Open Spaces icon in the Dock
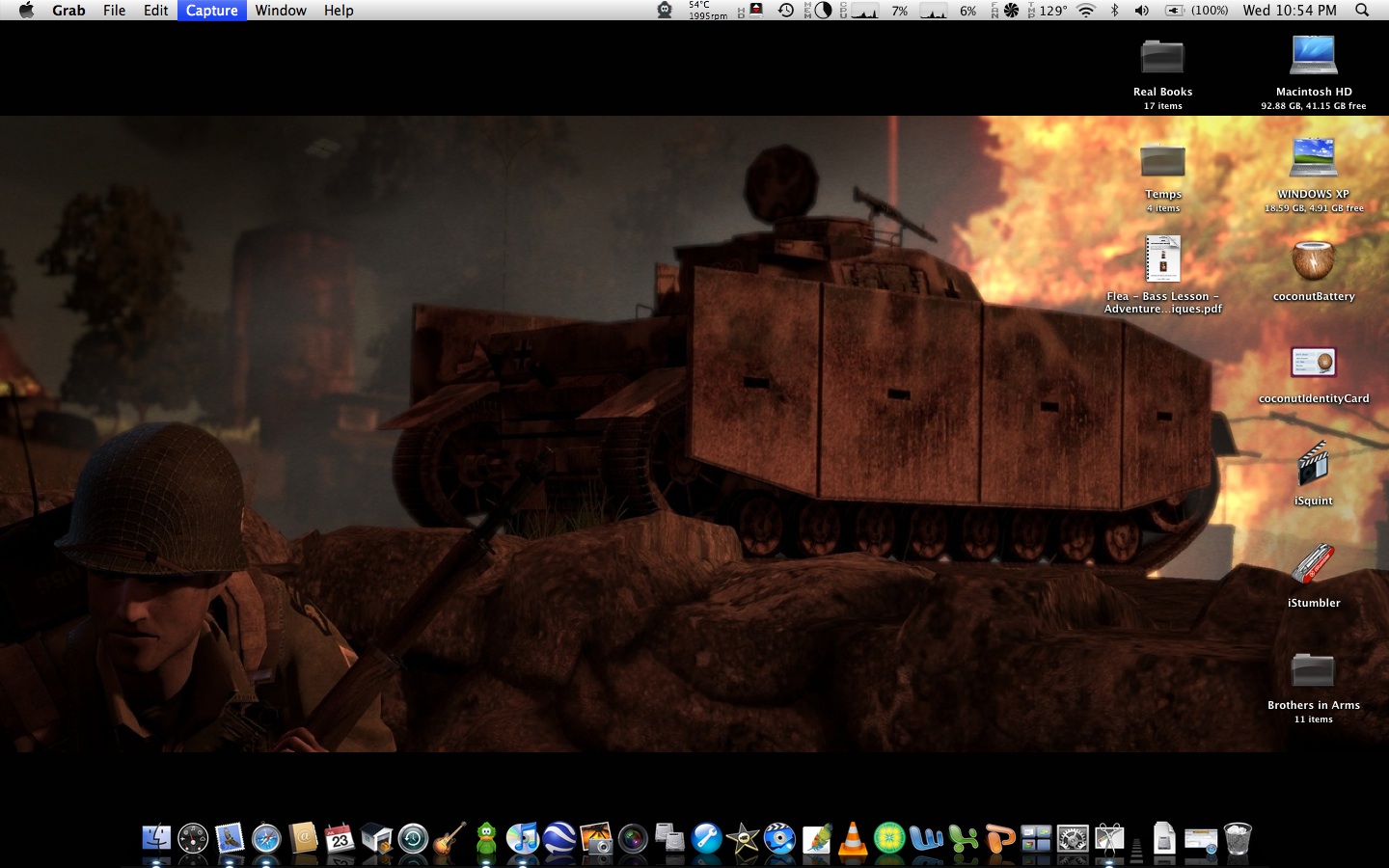This screenshot has height=868, width=1389. pyautogui.click(x=1036, y=839)
